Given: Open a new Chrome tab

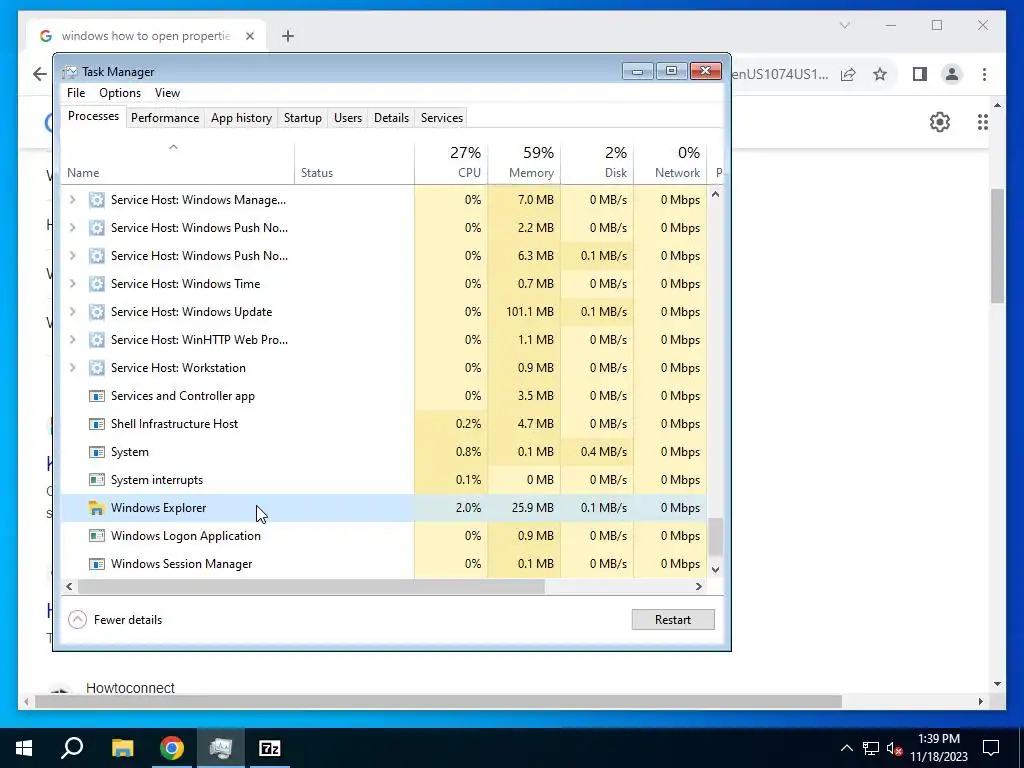Looking at the screenshot, I should [x=288, y=36].
